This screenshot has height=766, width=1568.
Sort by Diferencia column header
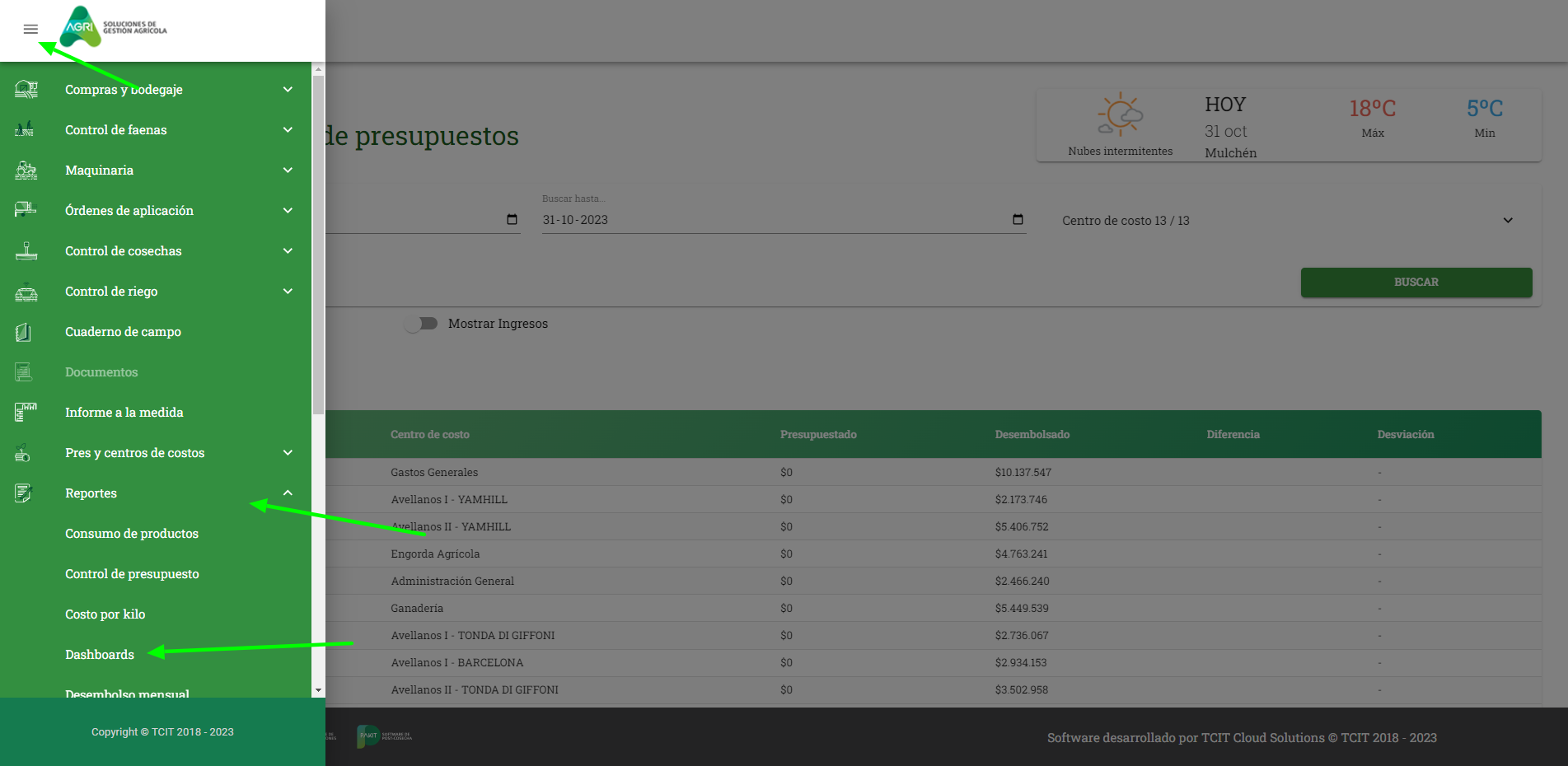pyautogui.click(x=1233, y=434)
